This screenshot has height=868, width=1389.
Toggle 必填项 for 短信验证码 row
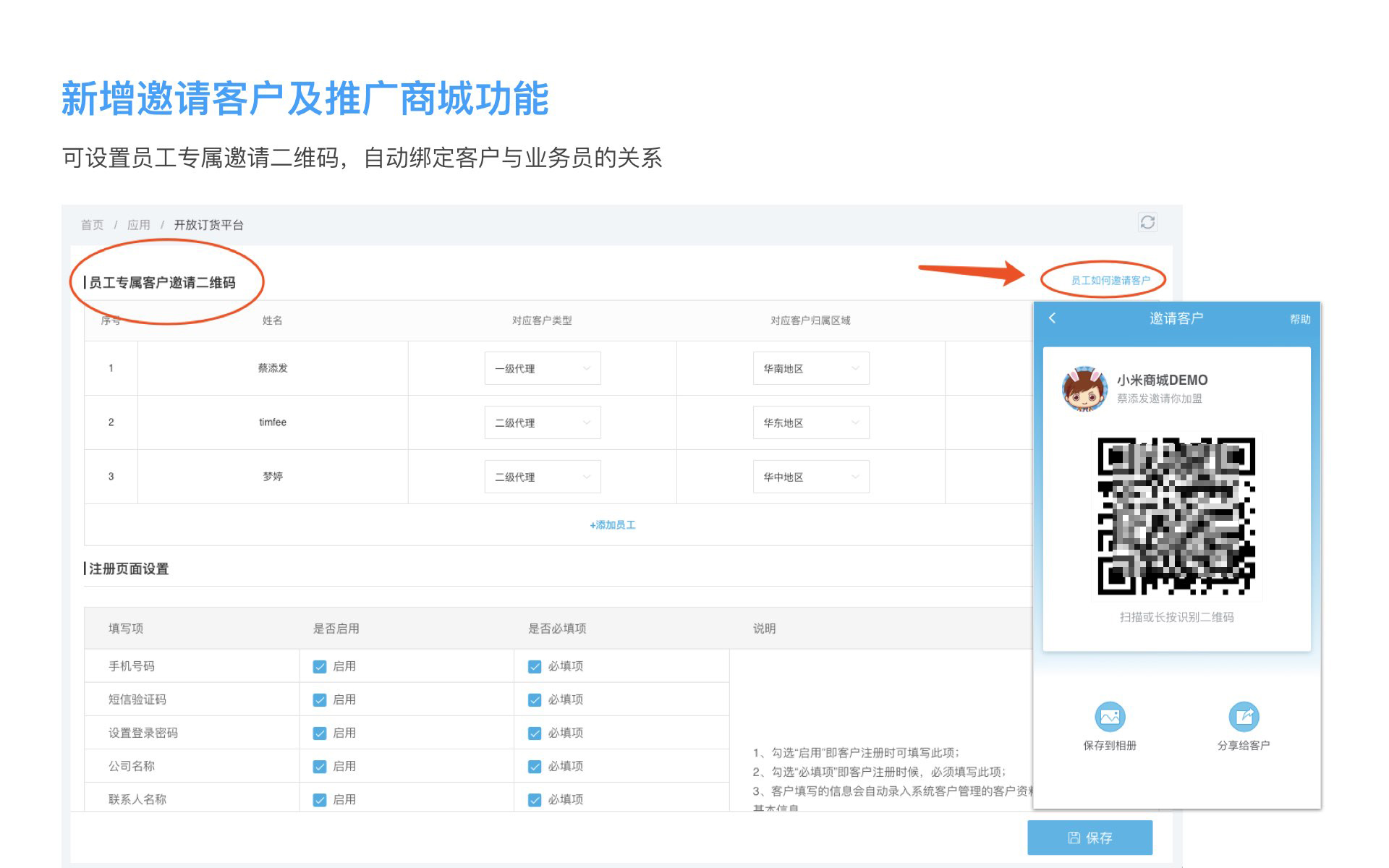[535, 700]
